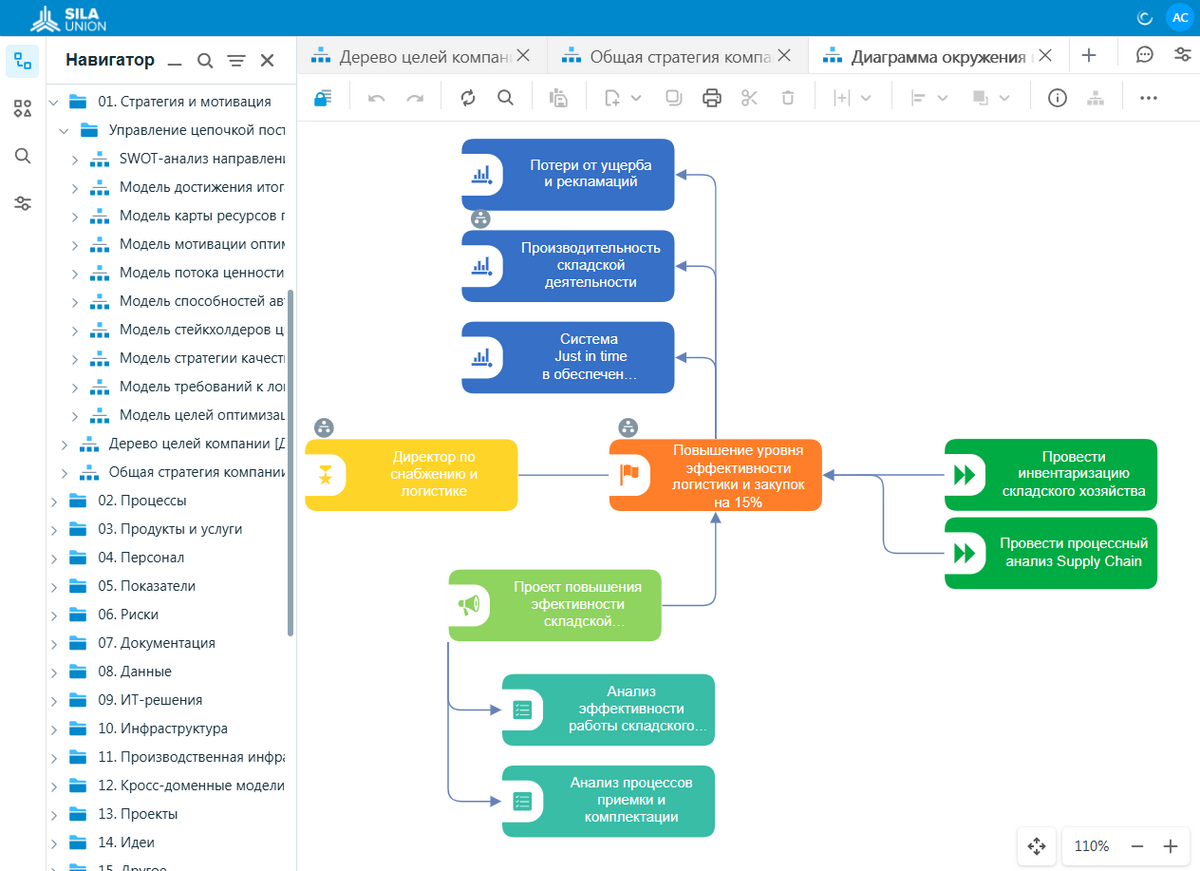The width and height of the screenshot is (1200, 871).
Task: Open the add new object dropdown
Action: coord(622,98)
